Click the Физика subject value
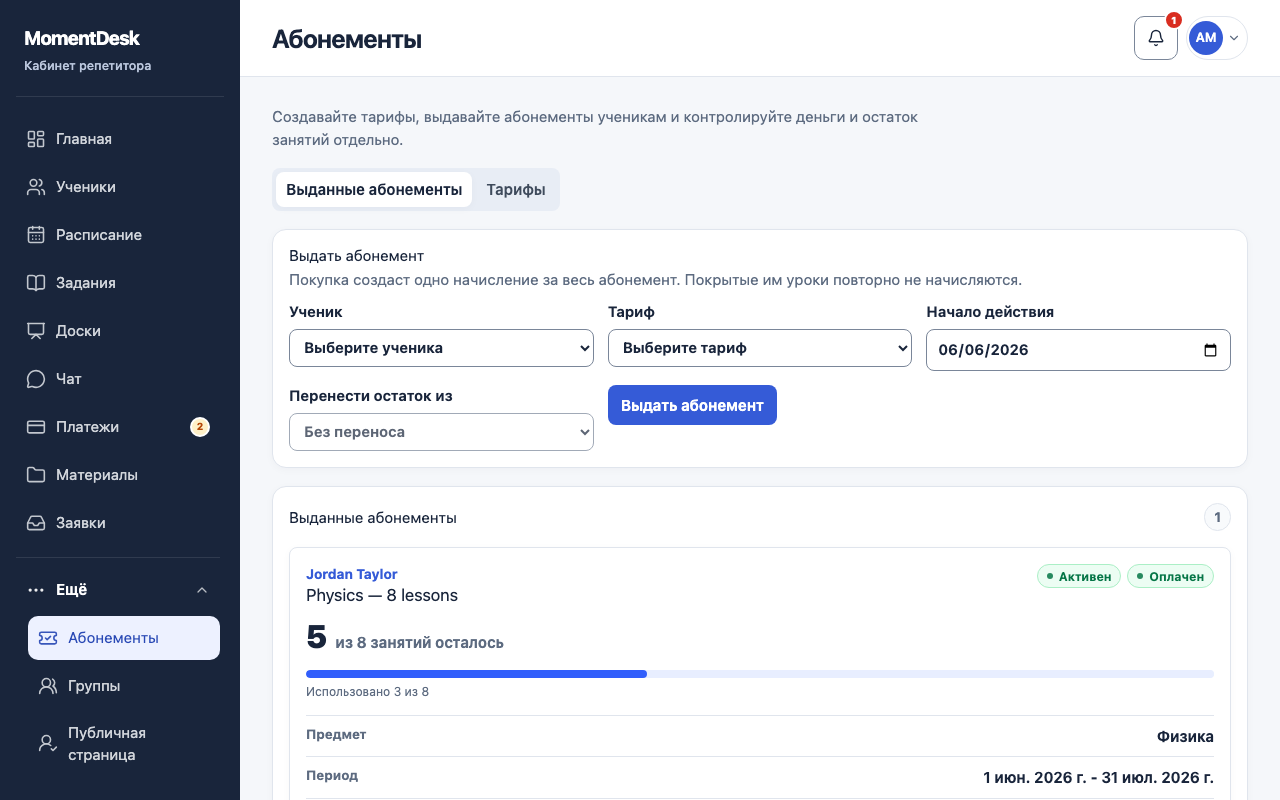 pos(1185,736)
